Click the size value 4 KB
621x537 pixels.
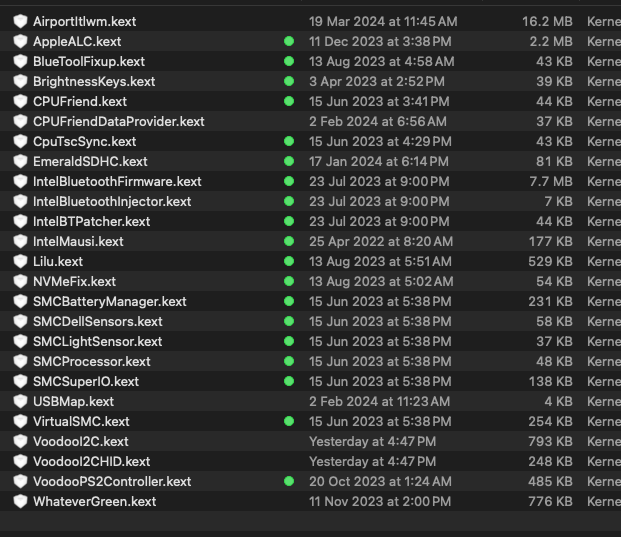(x=558, y=401)
